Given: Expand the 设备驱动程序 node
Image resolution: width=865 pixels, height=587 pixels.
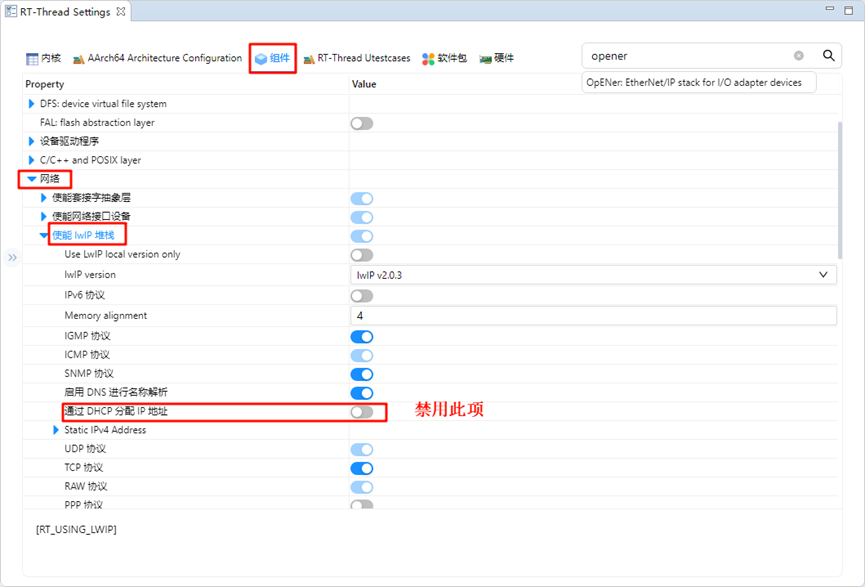Looking at the screenshot, I should 31,141.
